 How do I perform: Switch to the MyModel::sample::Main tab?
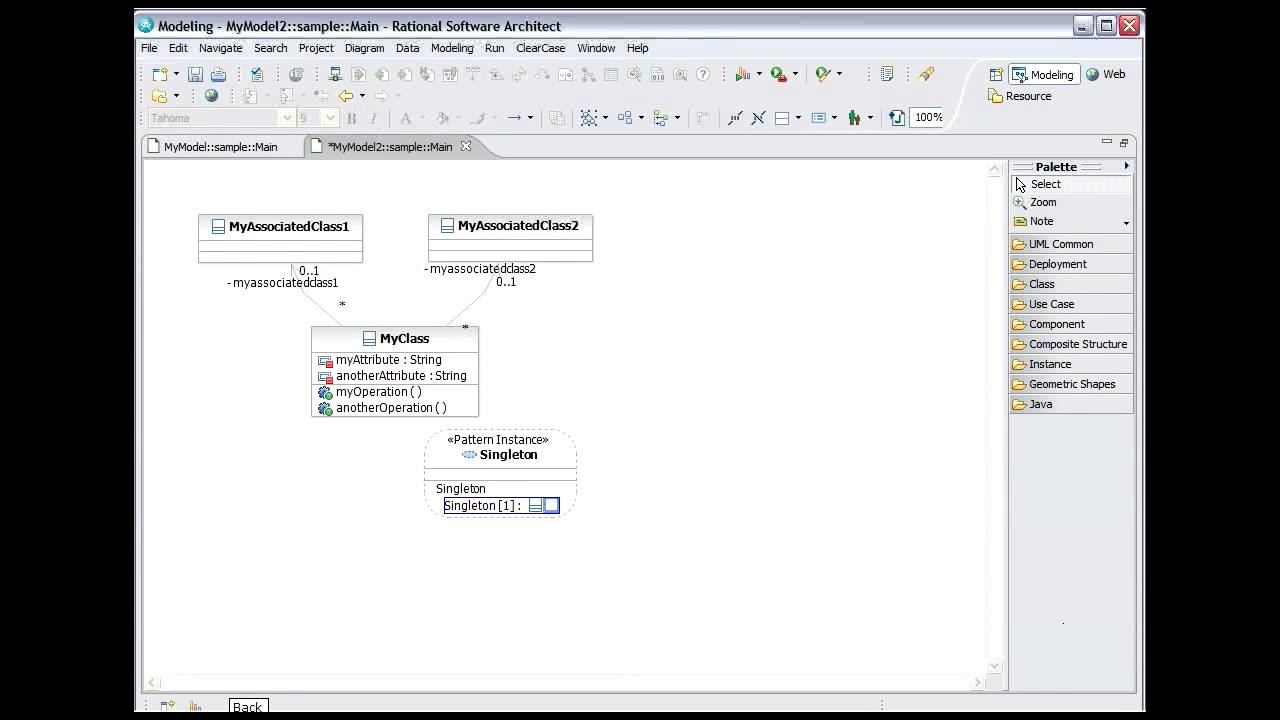click(x=221, y=147)
